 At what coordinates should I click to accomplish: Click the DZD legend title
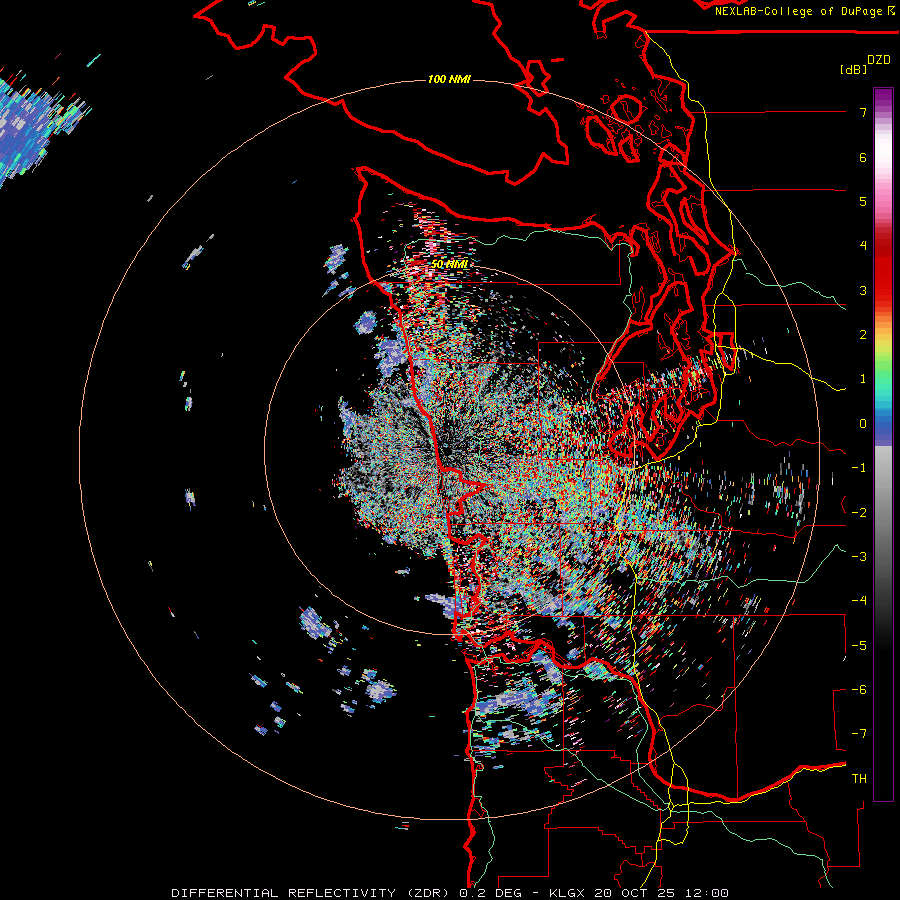[879, 60]
